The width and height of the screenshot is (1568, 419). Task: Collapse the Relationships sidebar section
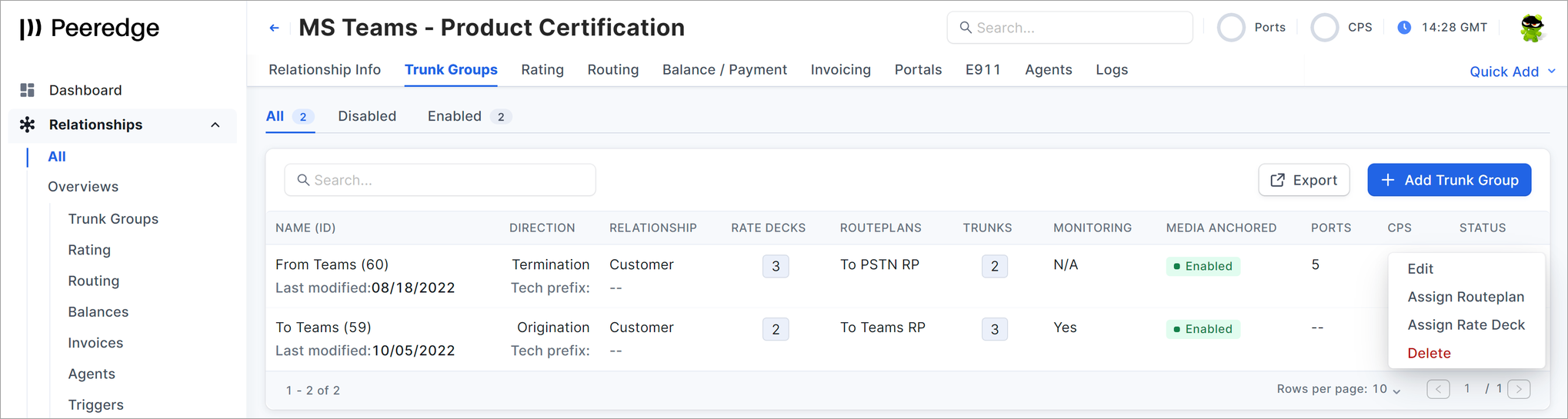[x=215, y=125]
